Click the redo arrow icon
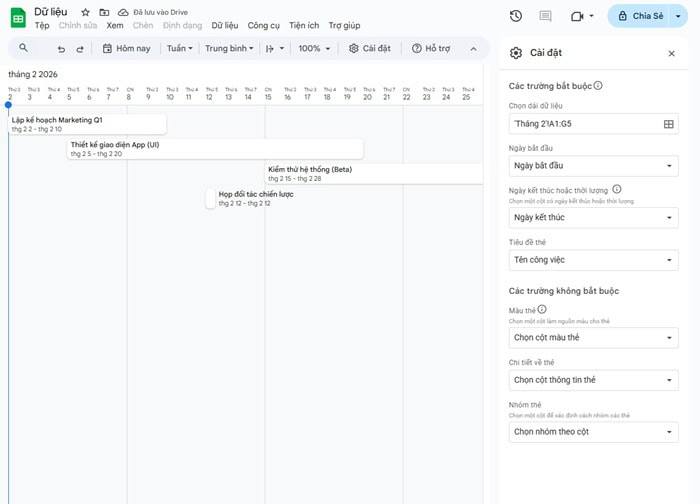Viewport: 700px width, 504px height. 80,48
